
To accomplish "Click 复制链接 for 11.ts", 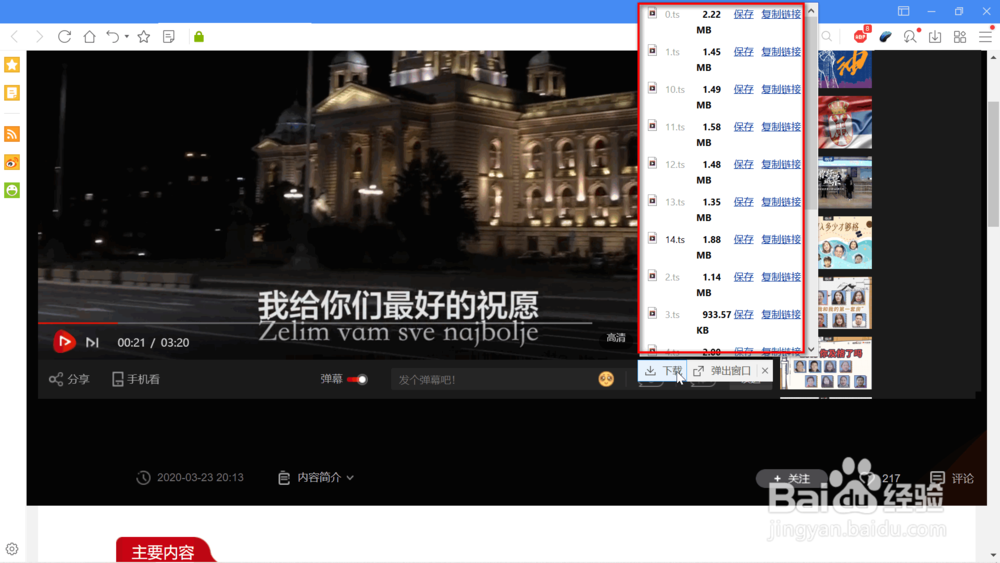I will 781,127.
